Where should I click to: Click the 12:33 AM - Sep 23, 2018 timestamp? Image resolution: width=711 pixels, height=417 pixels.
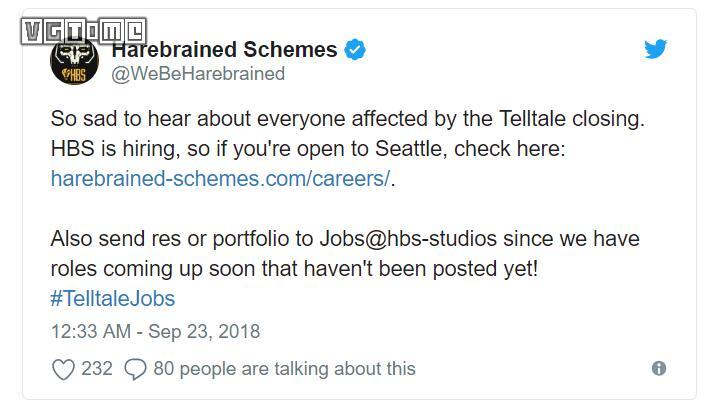pyautogui.click(x=156, y=331)
